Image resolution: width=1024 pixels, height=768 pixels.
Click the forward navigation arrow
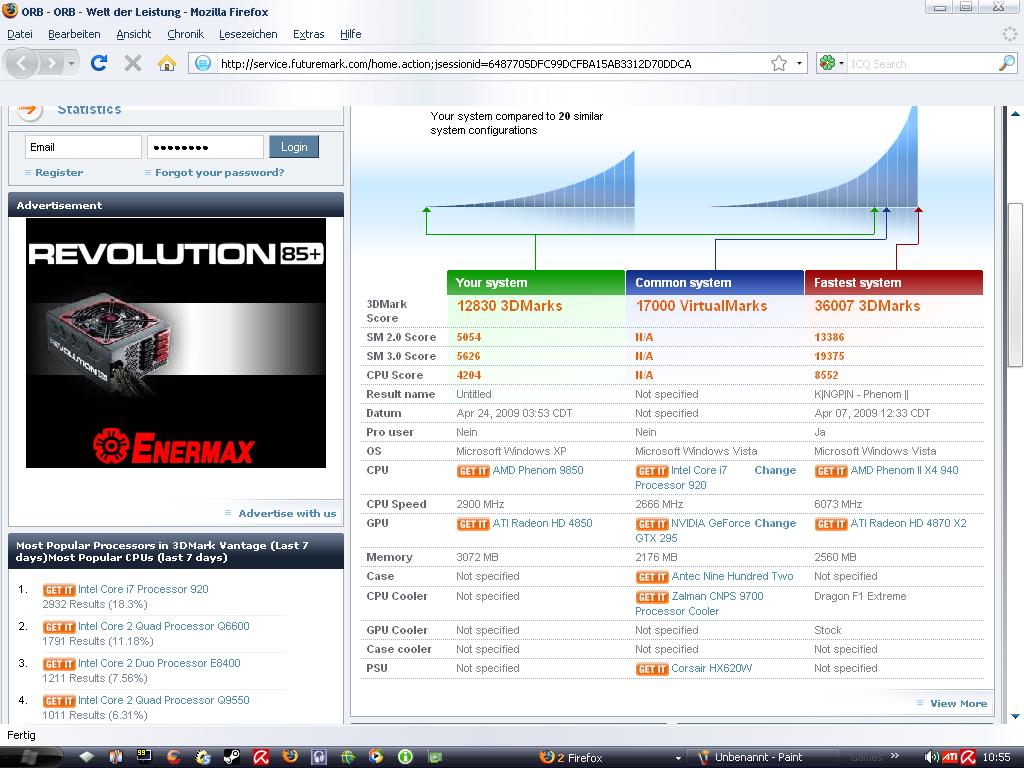click(50, 63)
